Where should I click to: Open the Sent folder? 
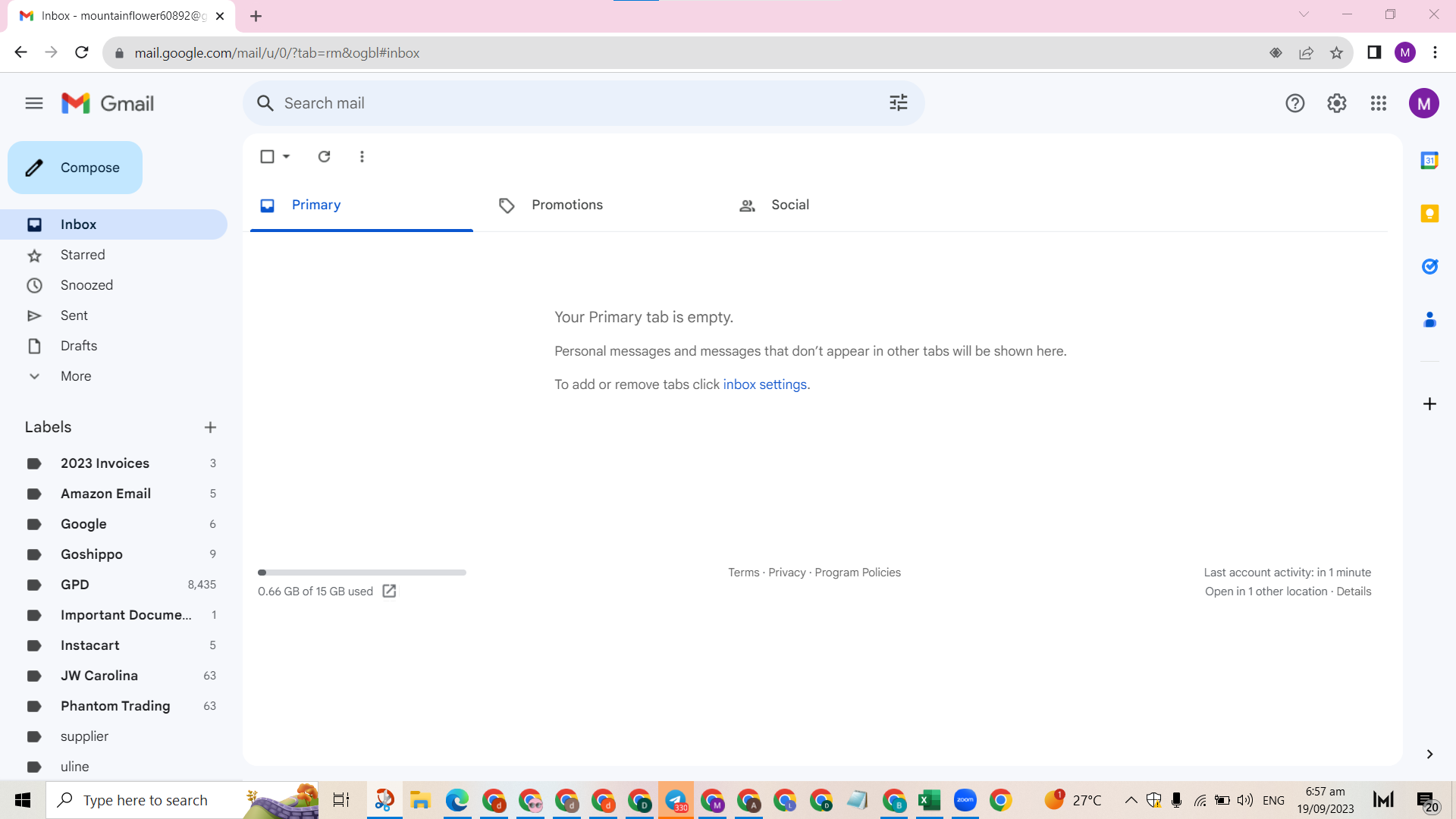point(74,315)
